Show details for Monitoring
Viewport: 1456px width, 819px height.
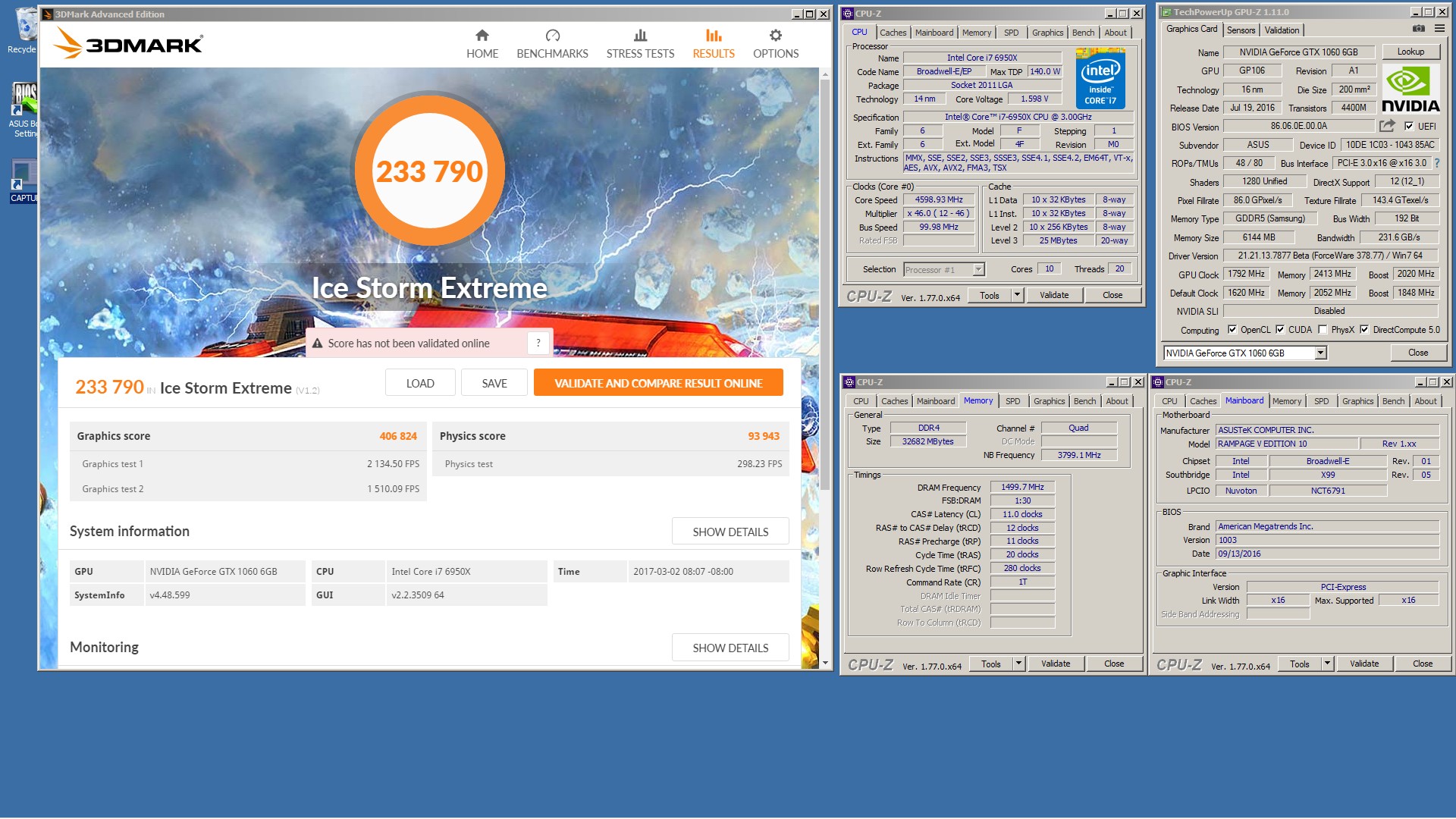pos(730,648)
